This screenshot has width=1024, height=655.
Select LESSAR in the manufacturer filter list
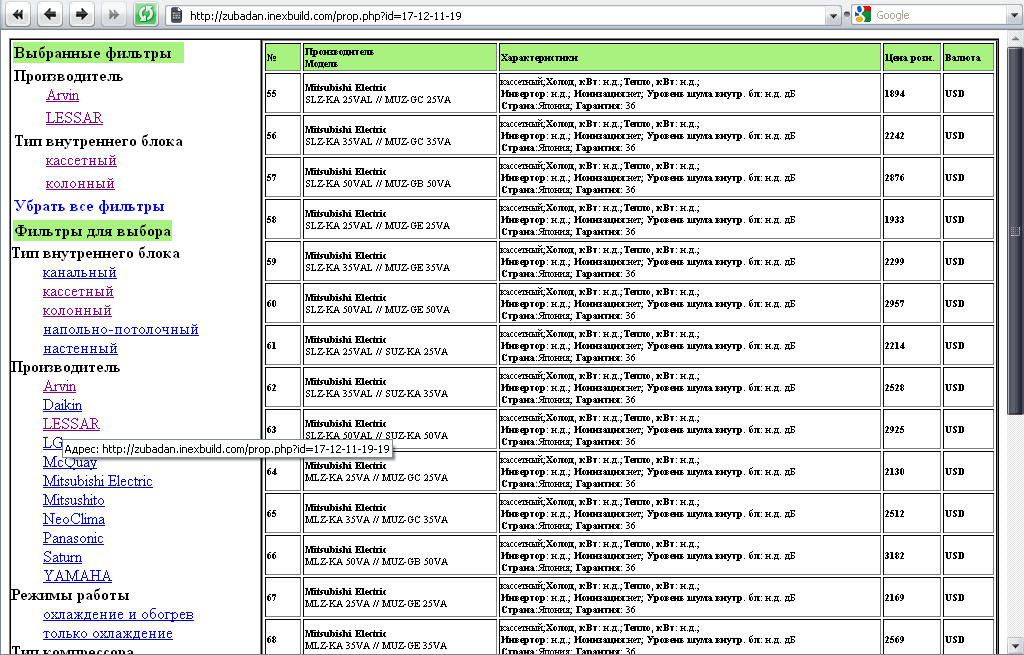[71, 424]
